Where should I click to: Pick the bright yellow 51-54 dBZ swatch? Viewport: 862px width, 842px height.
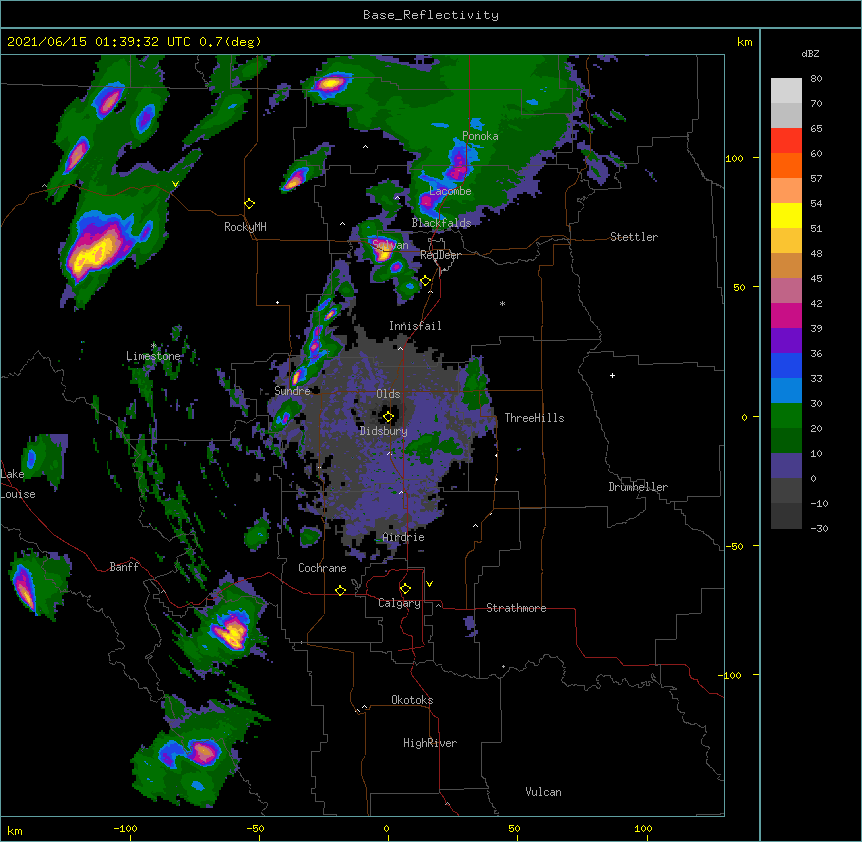[786, 215]
